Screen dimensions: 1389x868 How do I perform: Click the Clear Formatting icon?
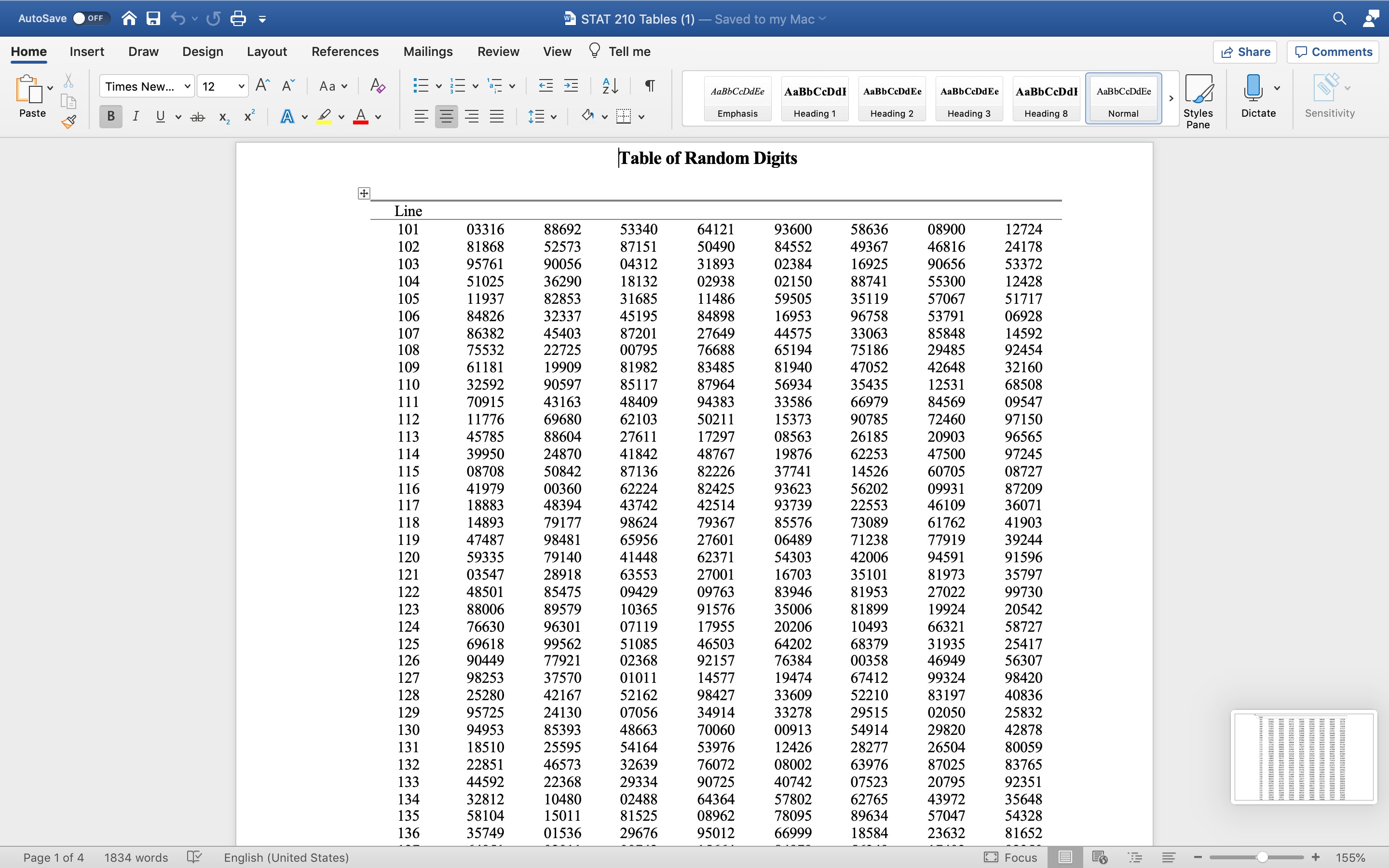coord(377,86)
